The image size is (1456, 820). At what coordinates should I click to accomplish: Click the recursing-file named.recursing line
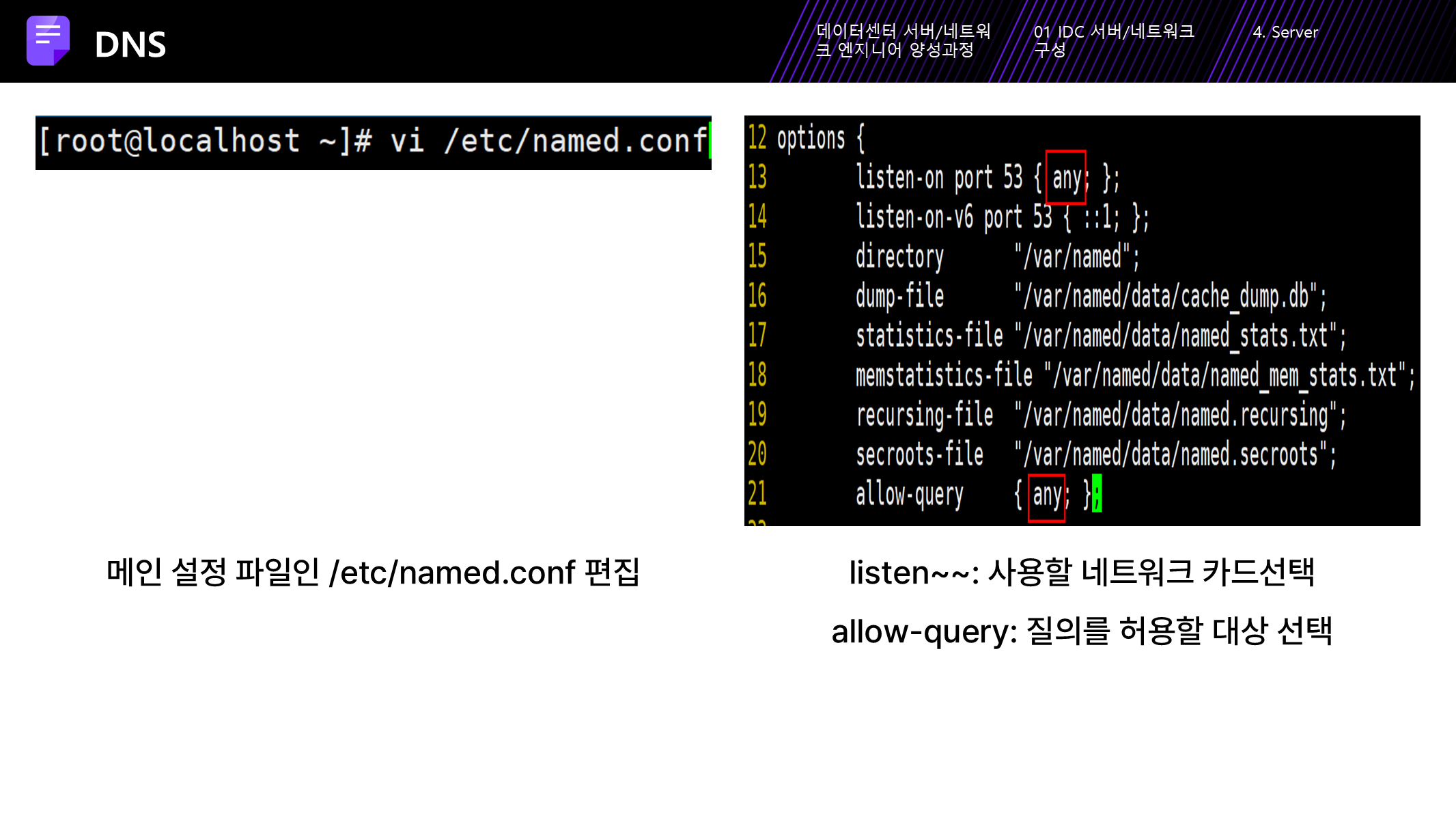tap(1100, 415)
